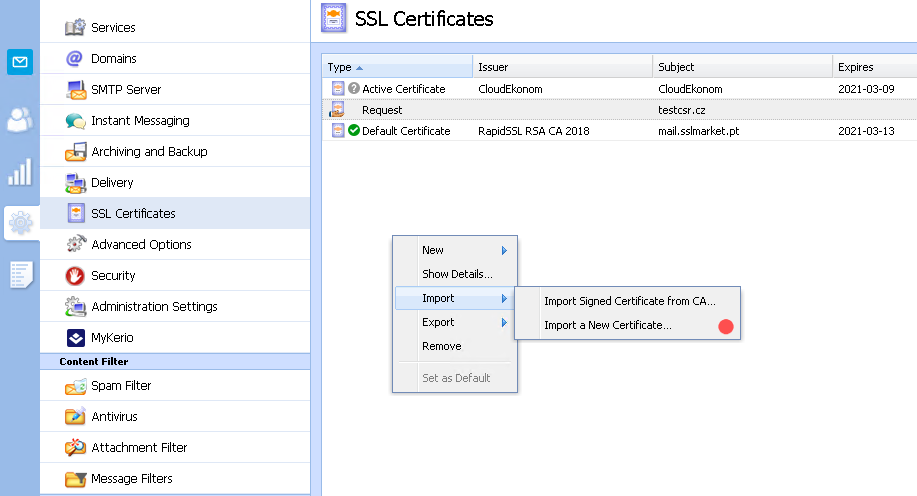917x496 pixels.
Task: Open the Attachment Filter page
Action: tap(175, 447)
